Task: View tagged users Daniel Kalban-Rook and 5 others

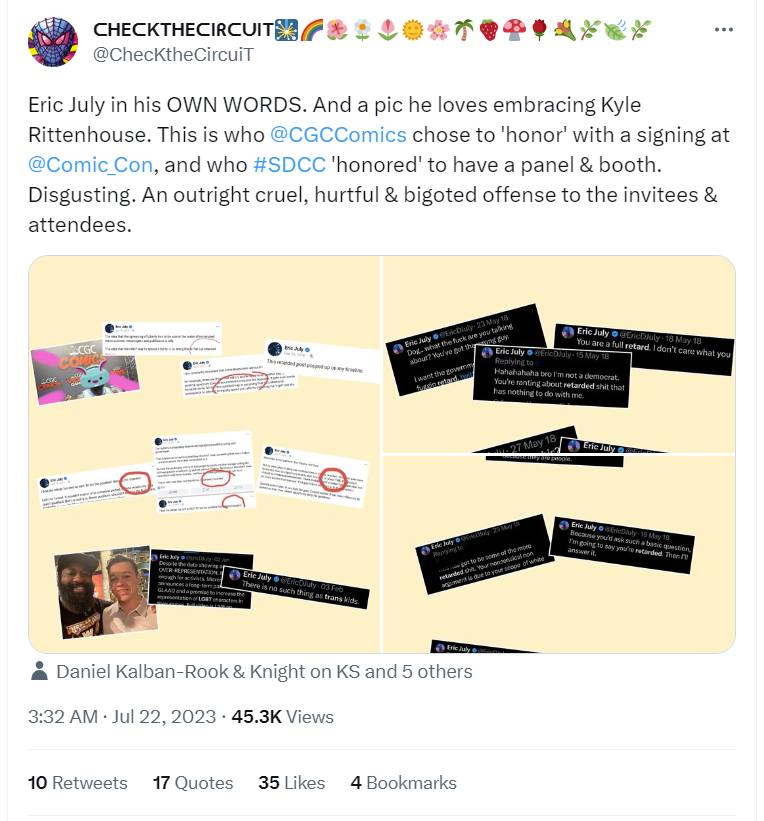Action: [x=264, y=672]
